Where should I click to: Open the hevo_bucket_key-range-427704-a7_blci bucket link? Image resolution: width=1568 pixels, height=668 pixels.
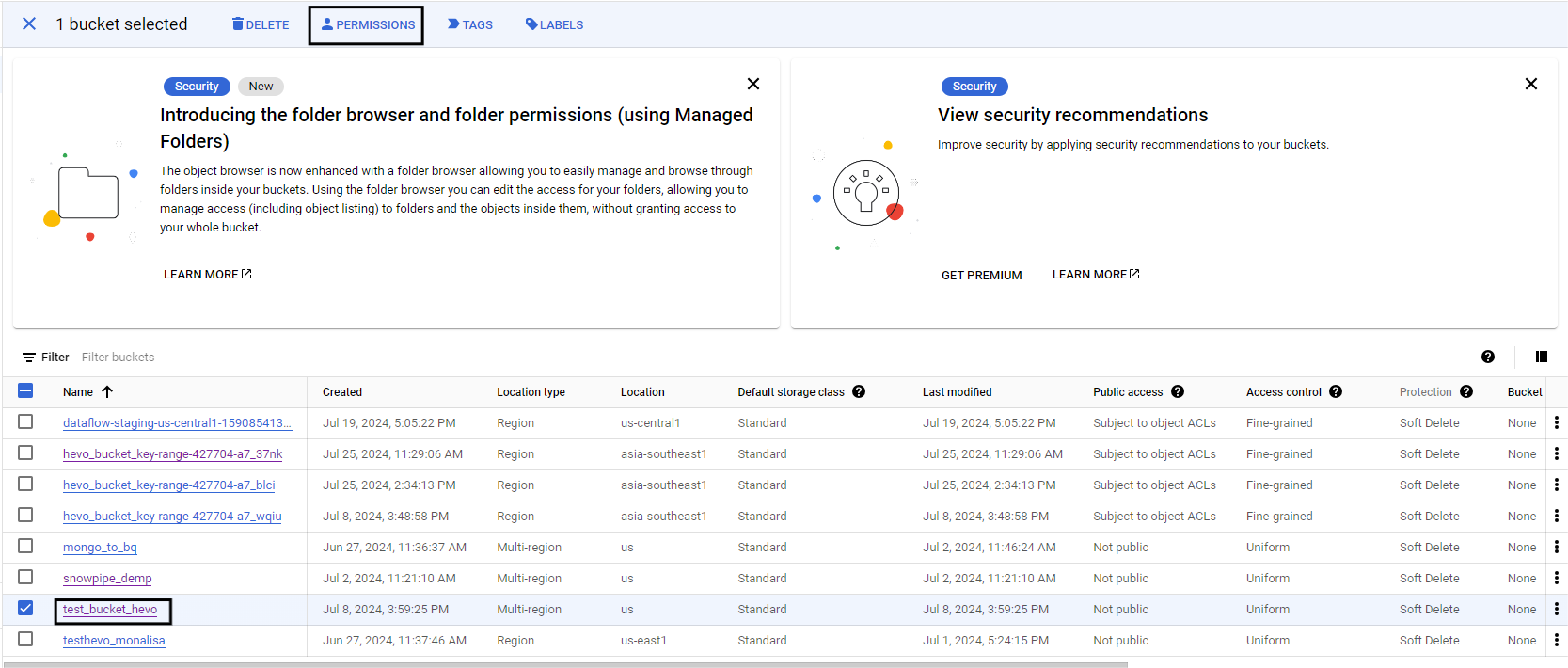(168, 485)
